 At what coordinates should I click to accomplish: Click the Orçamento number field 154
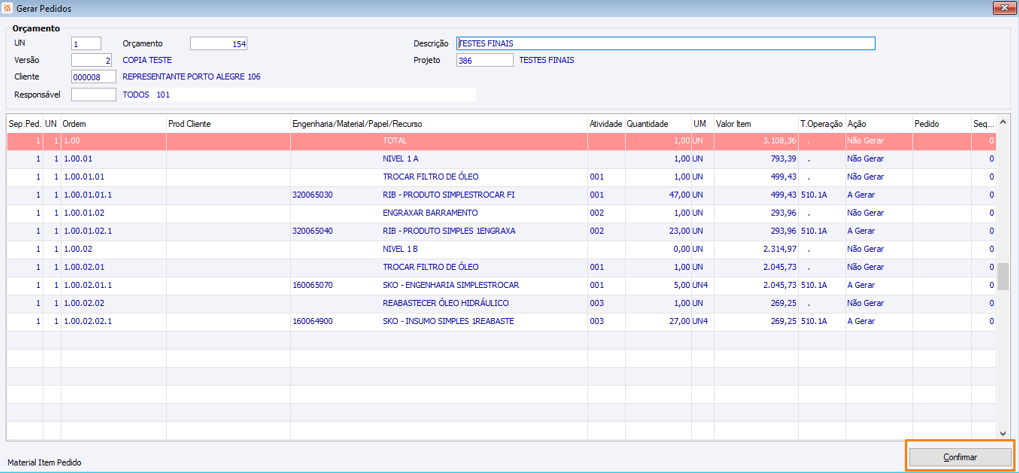[x=219, y=44]
